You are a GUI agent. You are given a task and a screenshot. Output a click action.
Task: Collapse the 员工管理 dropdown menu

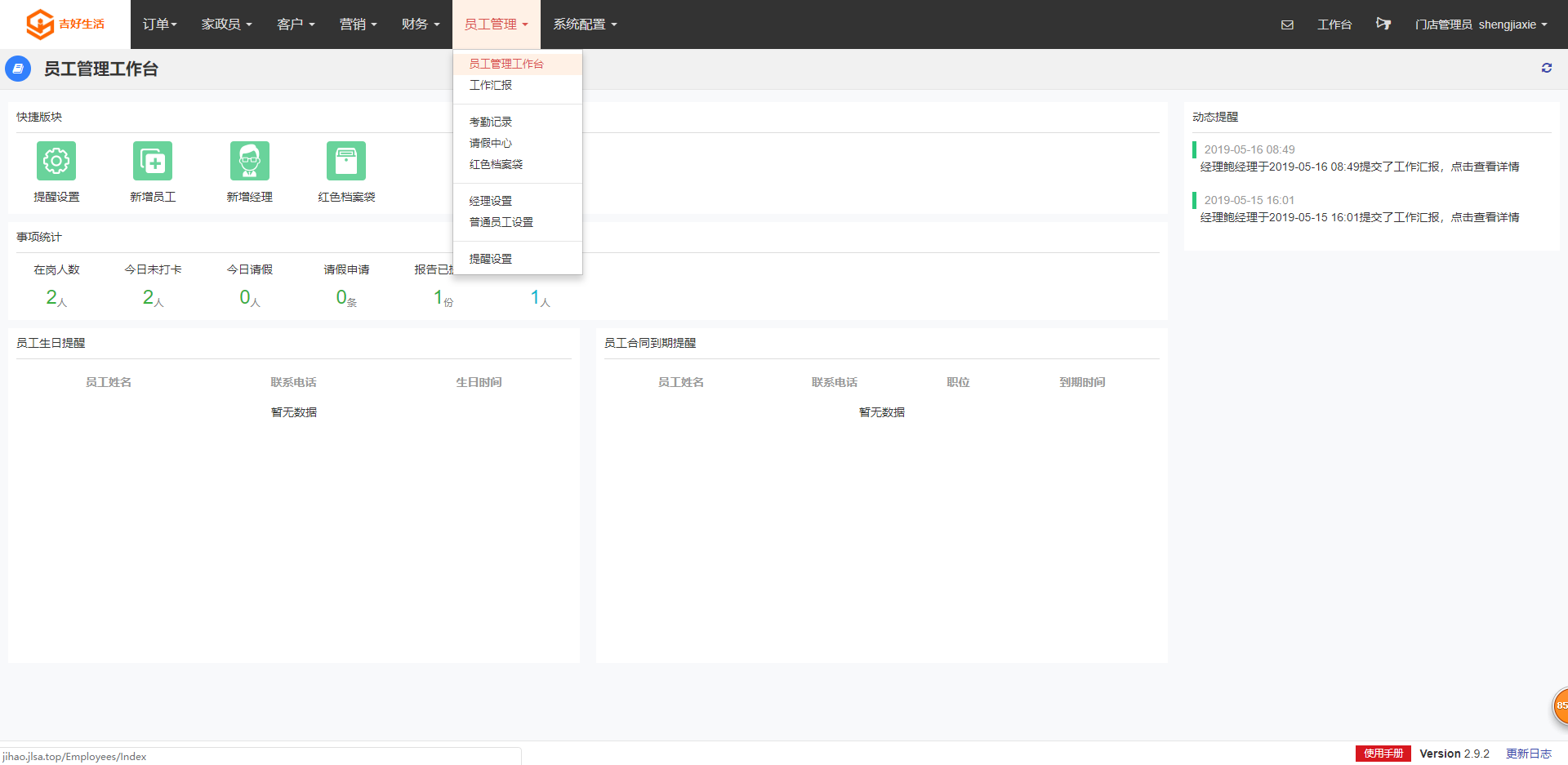[x=497, y=24]
